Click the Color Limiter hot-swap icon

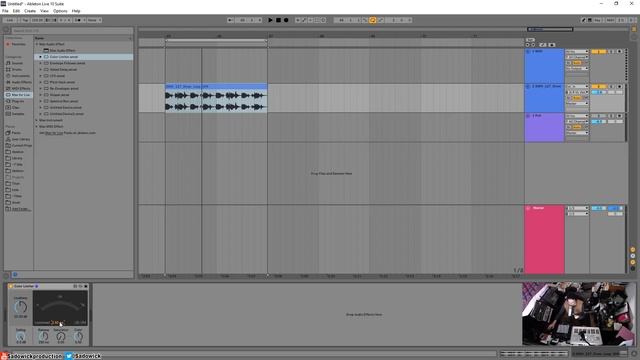pyautogui.click(x=80, y=286)
